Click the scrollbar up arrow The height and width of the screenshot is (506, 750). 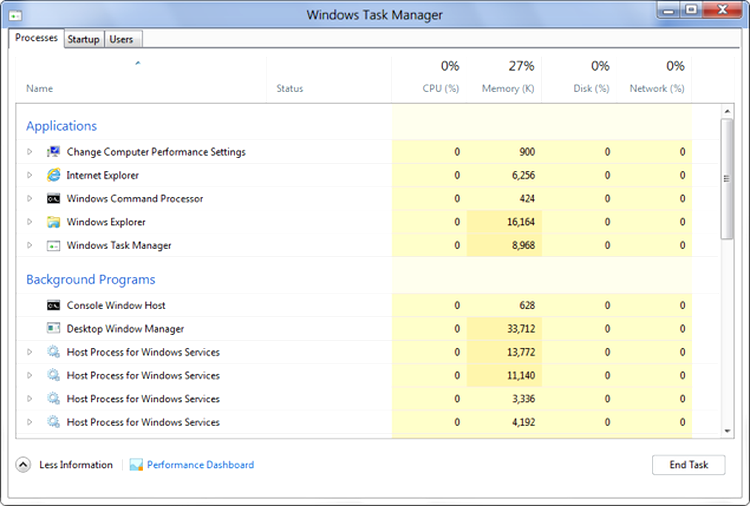click(727, 111)
